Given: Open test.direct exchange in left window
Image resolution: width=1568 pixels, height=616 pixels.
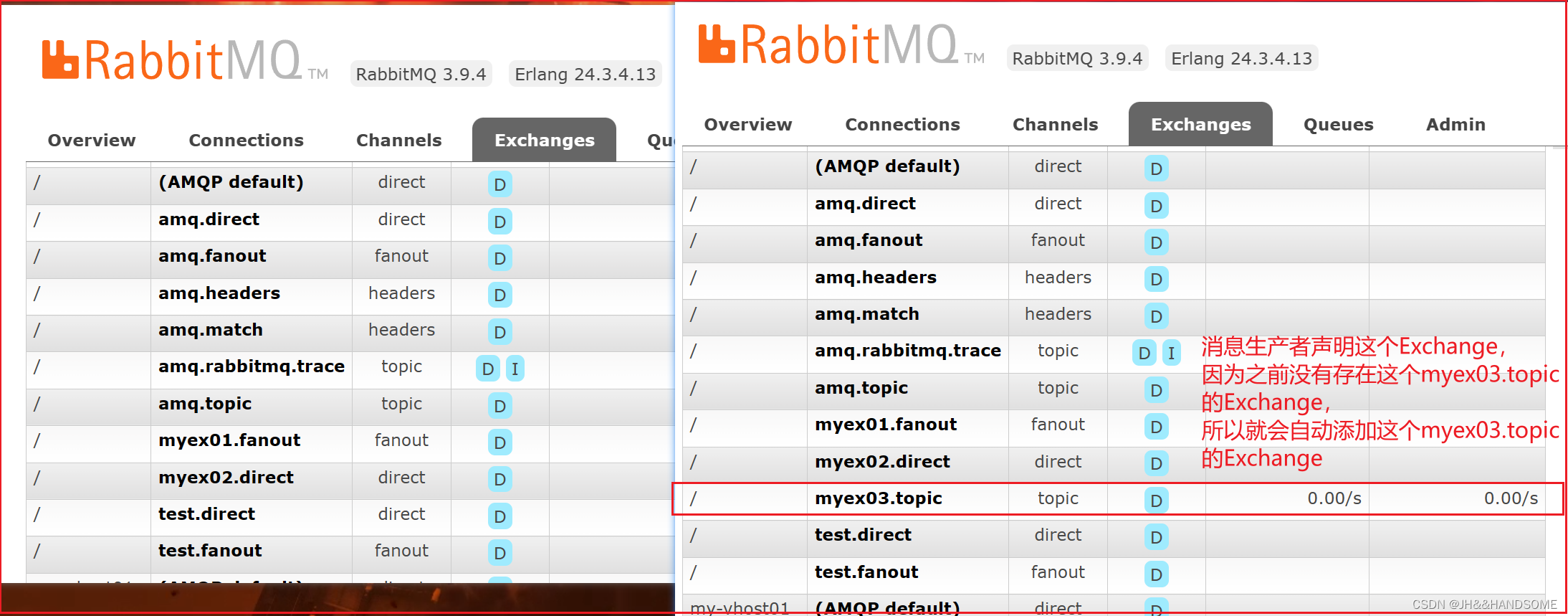Looking at the screenshot, I should (x=207, y=514).
